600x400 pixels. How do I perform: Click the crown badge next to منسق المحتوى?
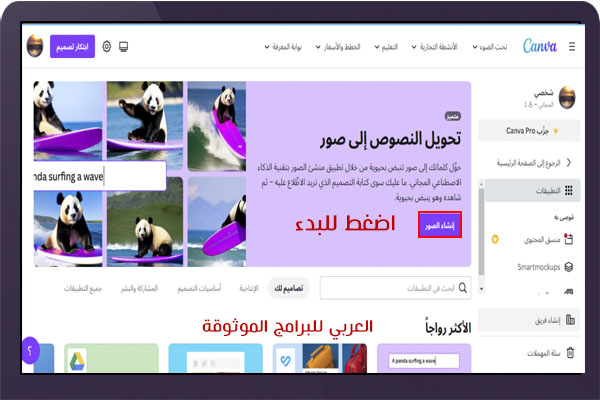pyautogui.click(x=495, y=239)
